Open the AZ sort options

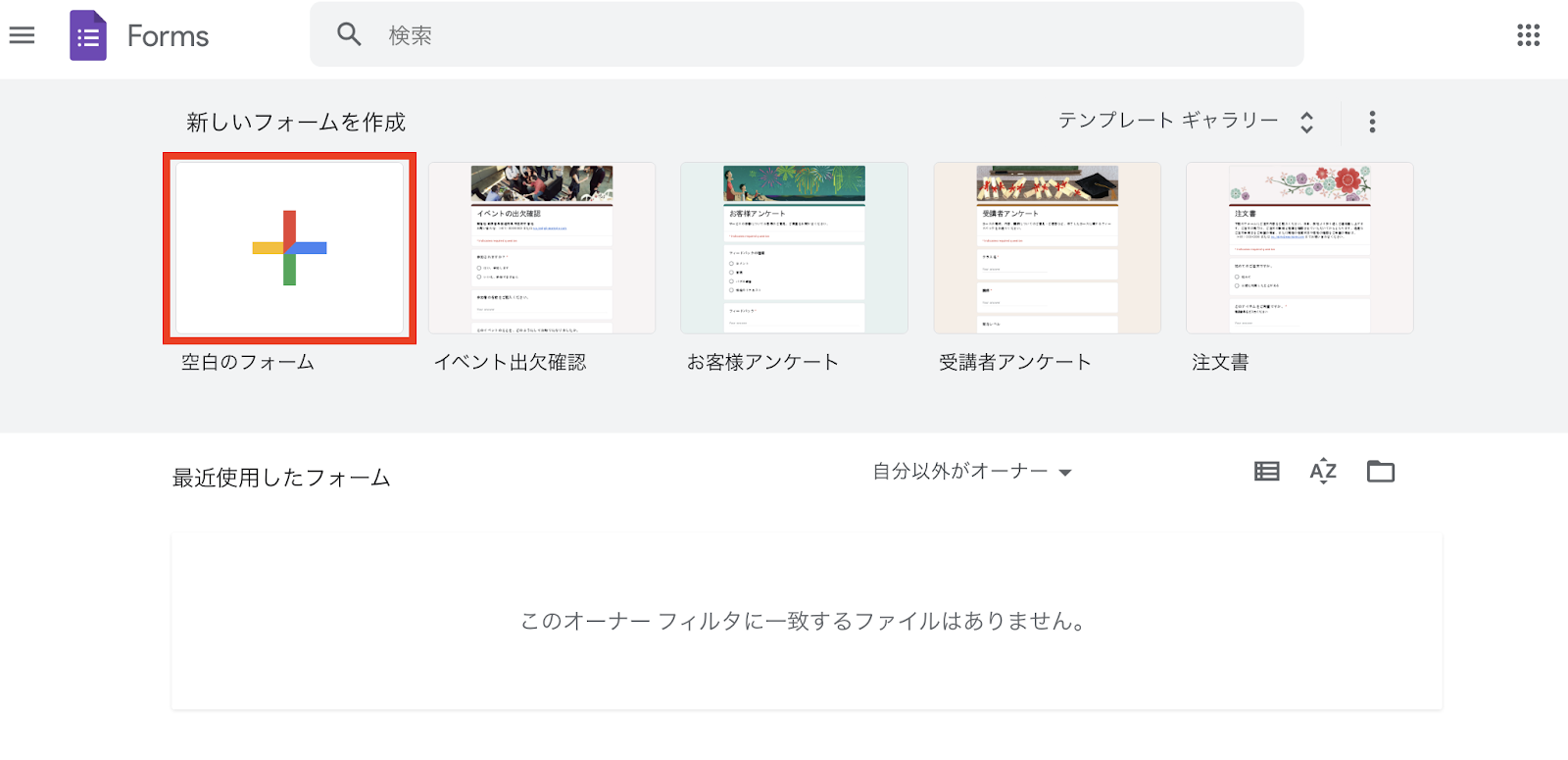[x=1323, y=472]
